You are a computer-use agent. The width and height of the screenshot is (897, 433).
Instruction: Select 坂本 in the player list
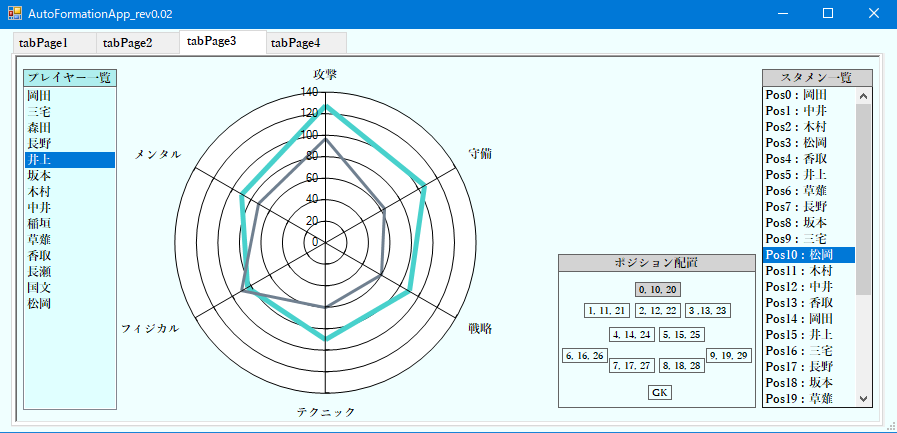tap(69, 176)
